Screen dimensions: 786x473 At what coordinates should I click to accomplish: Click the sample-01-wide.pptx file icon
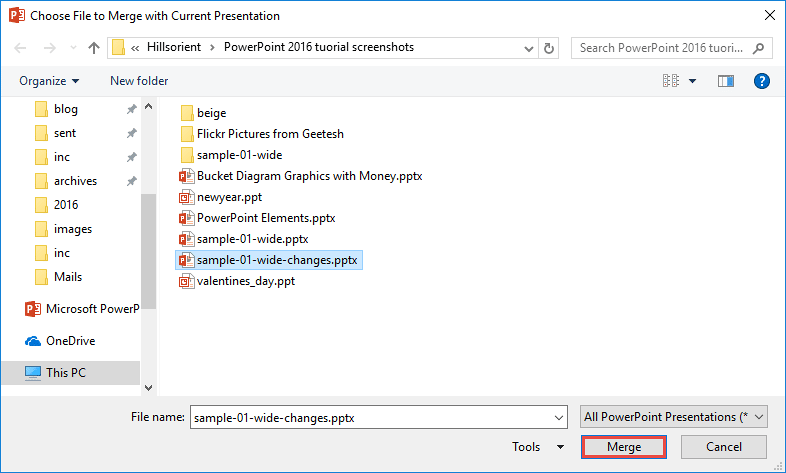click(186, 239)
